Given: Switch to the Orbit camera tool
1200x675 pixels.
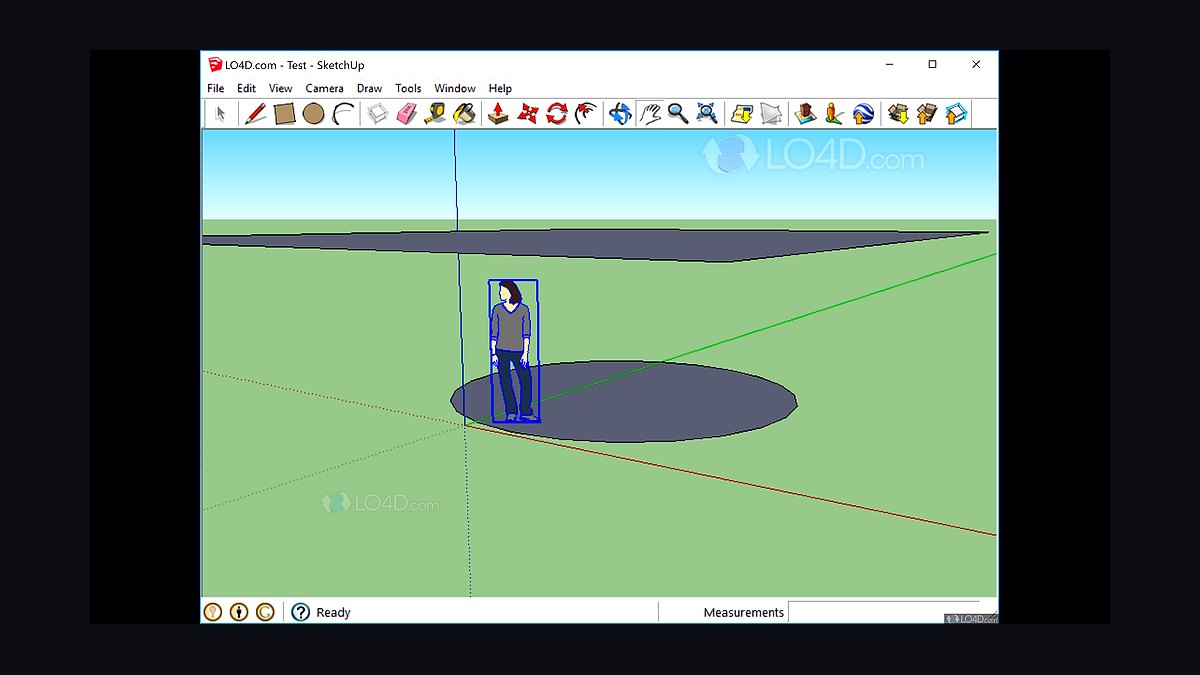Looking at the screenshot, I should tap(621, 114).
